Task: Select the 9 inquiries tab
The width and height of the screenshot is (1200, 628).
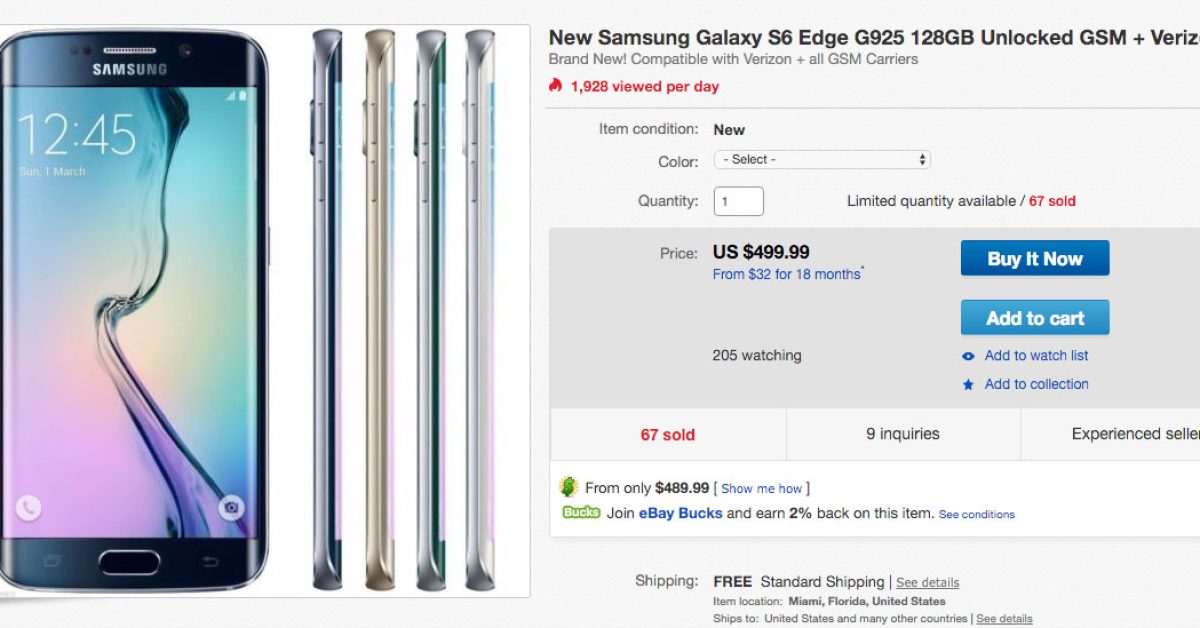Action: point(903,434)
